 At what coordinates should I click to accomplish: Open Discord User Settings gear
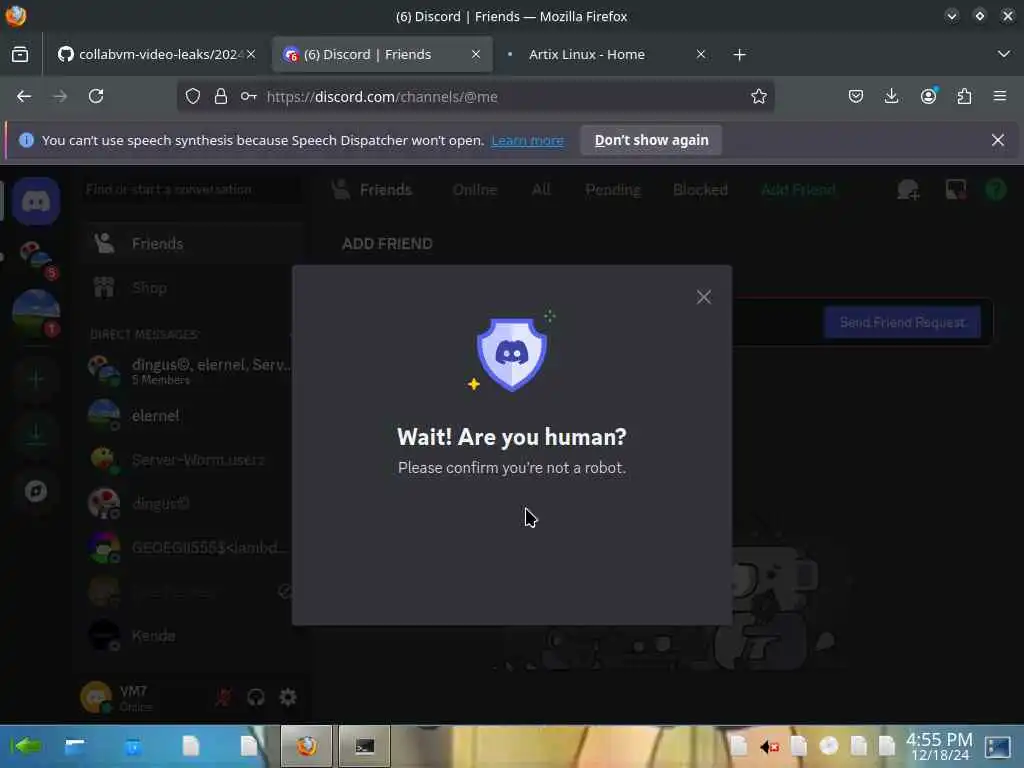click(x=288, y=697)
